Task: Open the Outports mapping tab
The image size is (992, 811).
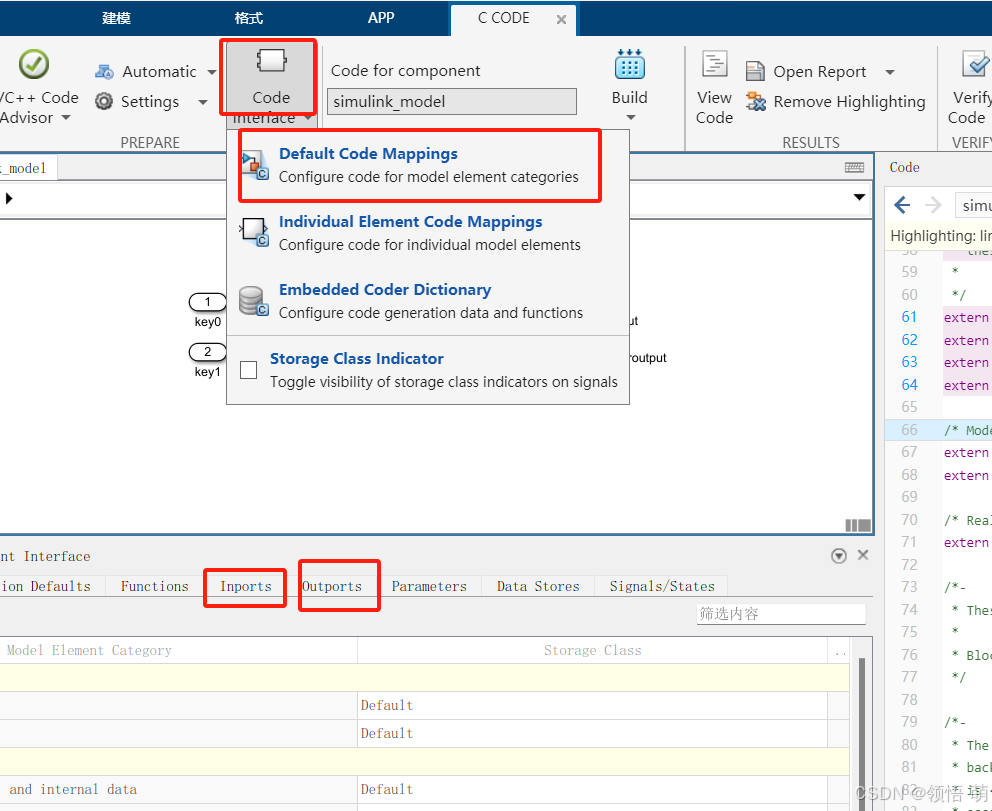Action: (x=332, y=586)
